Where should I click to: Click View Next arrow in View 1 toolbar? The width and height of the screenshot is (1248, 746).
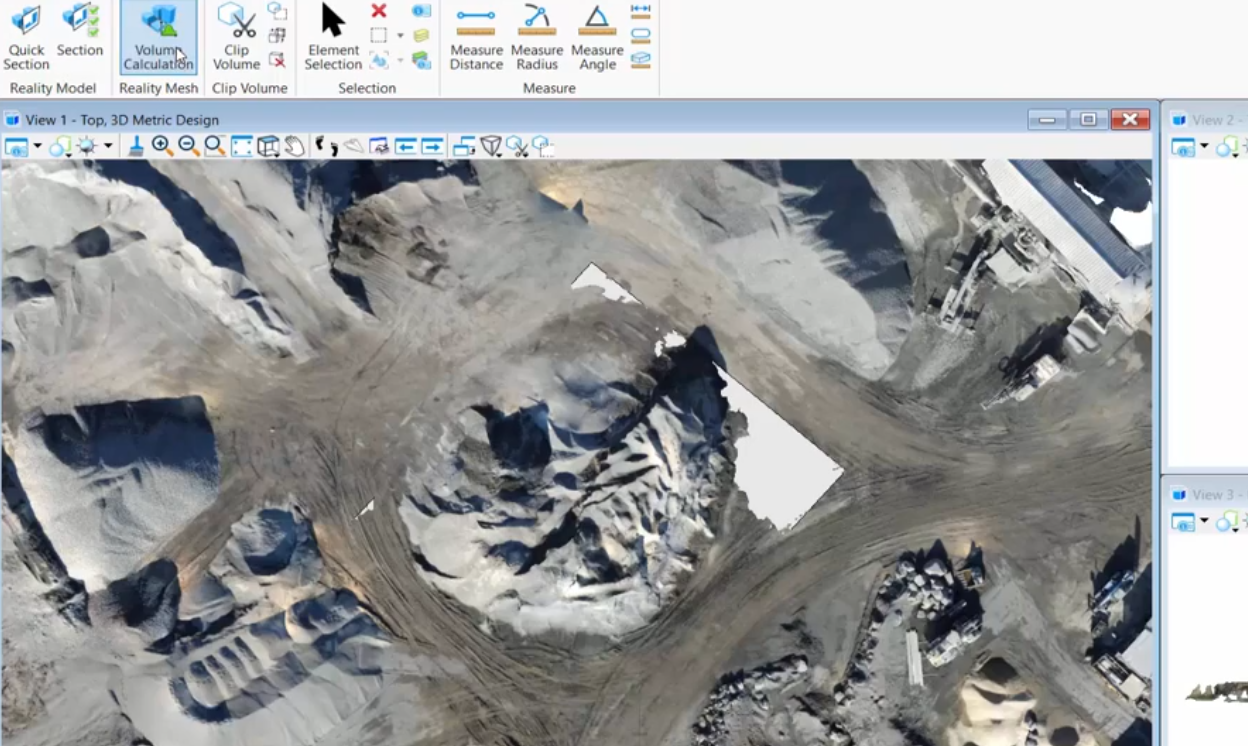[x=432, y=147]
